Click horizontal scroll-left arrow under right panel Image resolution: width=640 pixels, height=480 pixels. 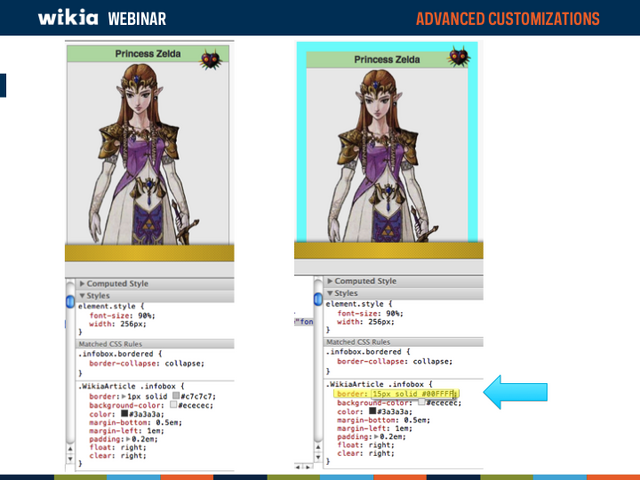[298, 466]
